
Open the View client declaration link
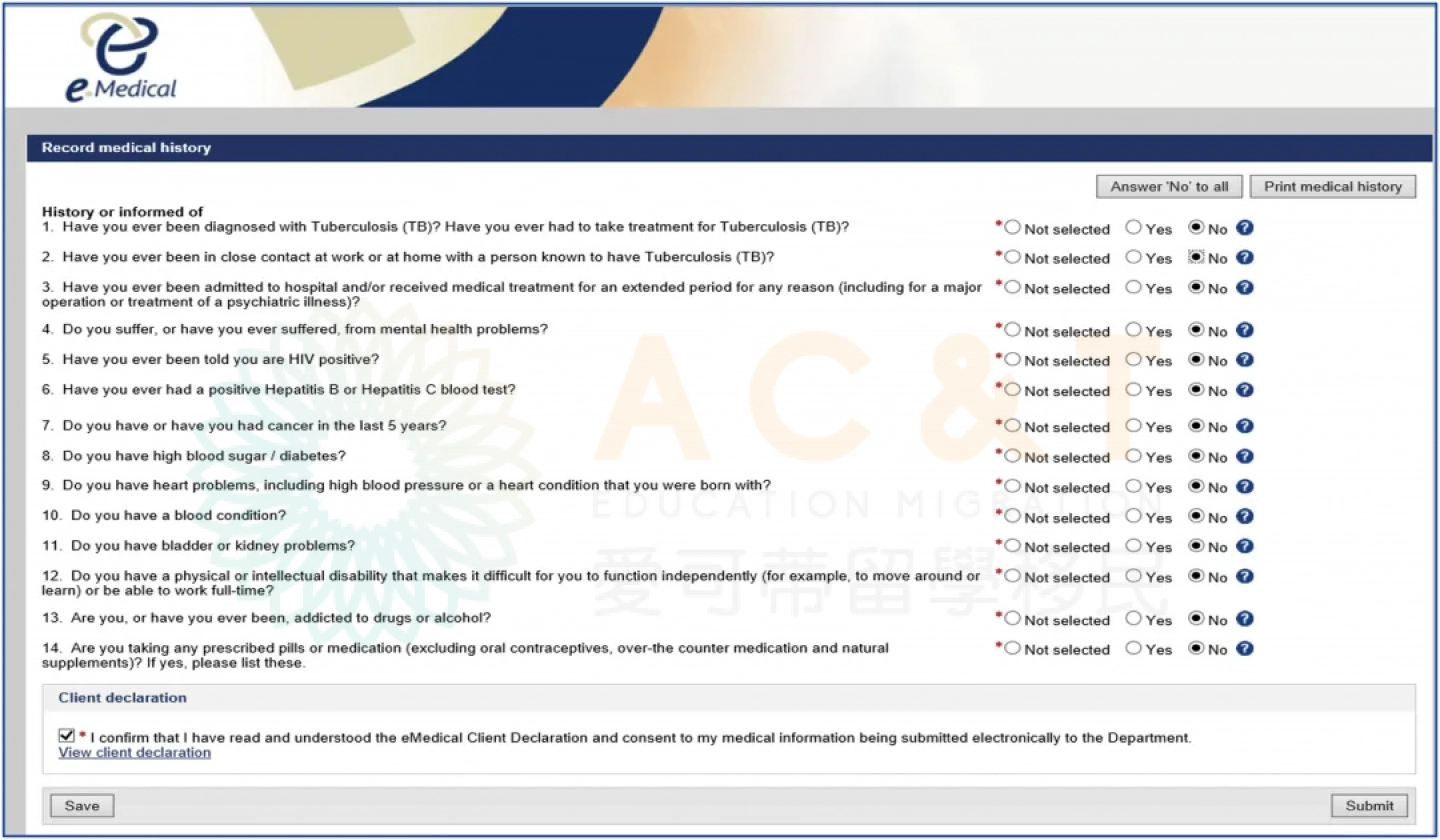tap(135, 753)
